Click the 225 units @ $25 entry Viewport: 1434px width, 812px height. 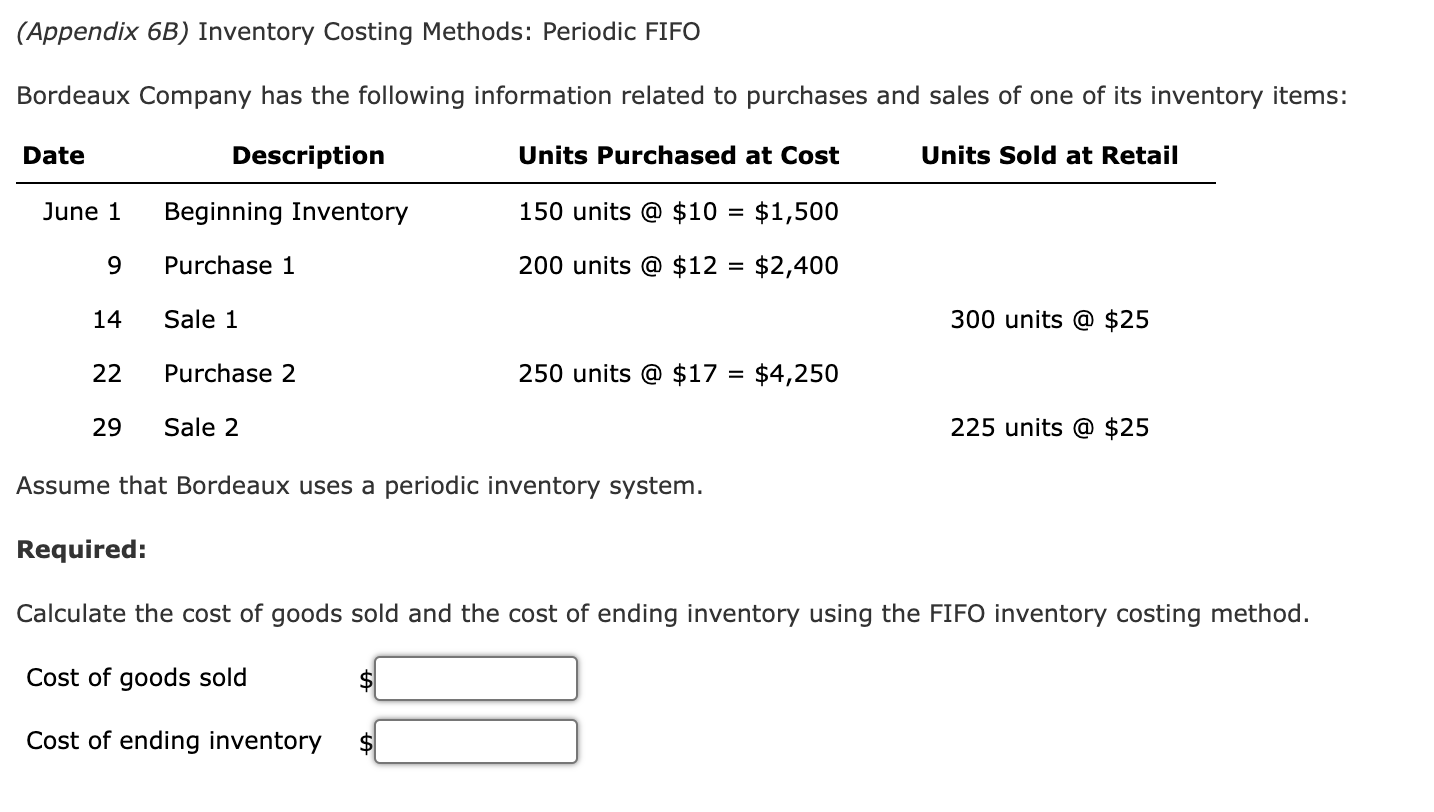click(x=1049, y=427)
